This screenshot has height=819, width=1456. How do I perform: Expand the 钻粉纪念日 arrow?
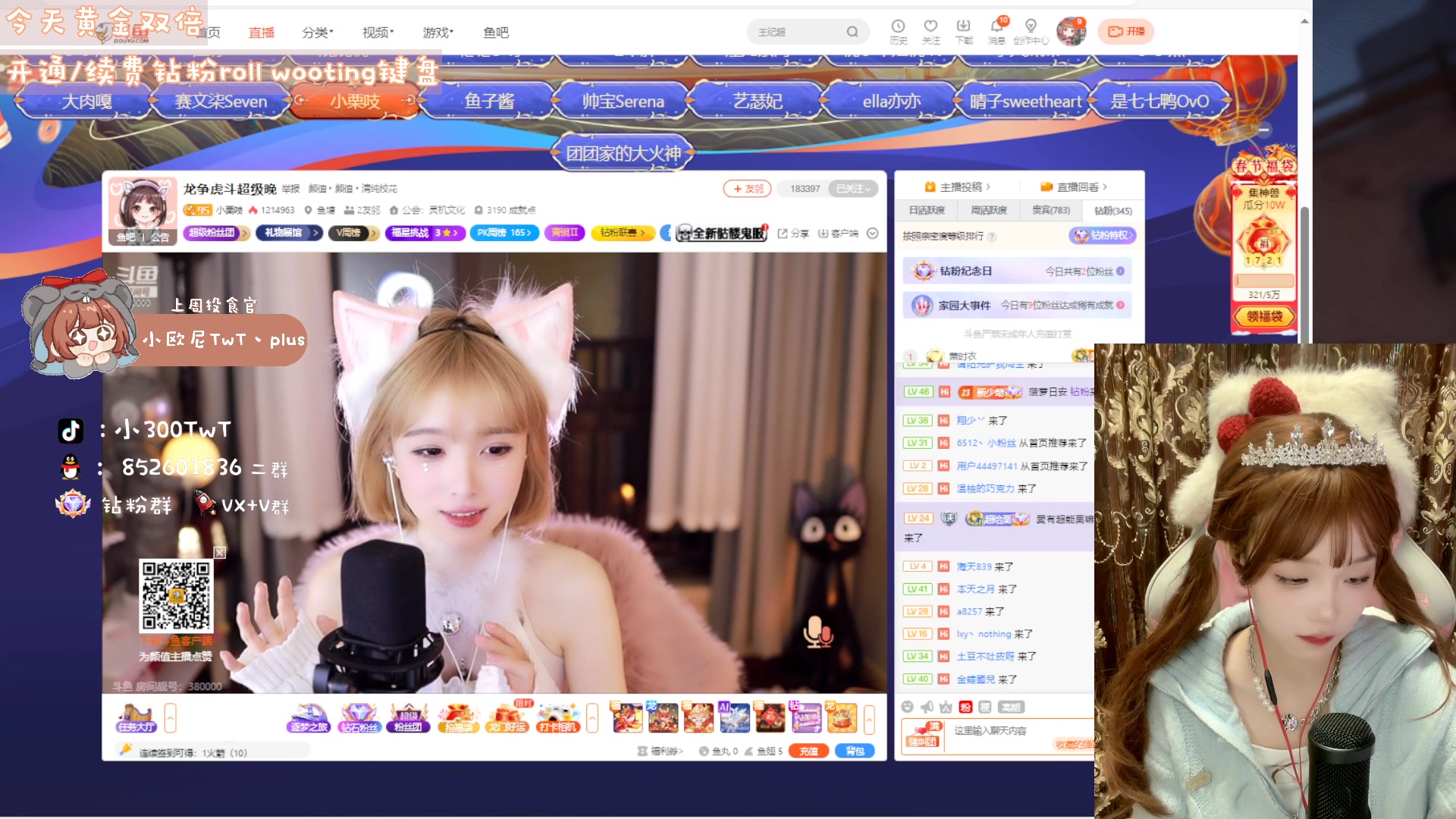click(1120, 271)
